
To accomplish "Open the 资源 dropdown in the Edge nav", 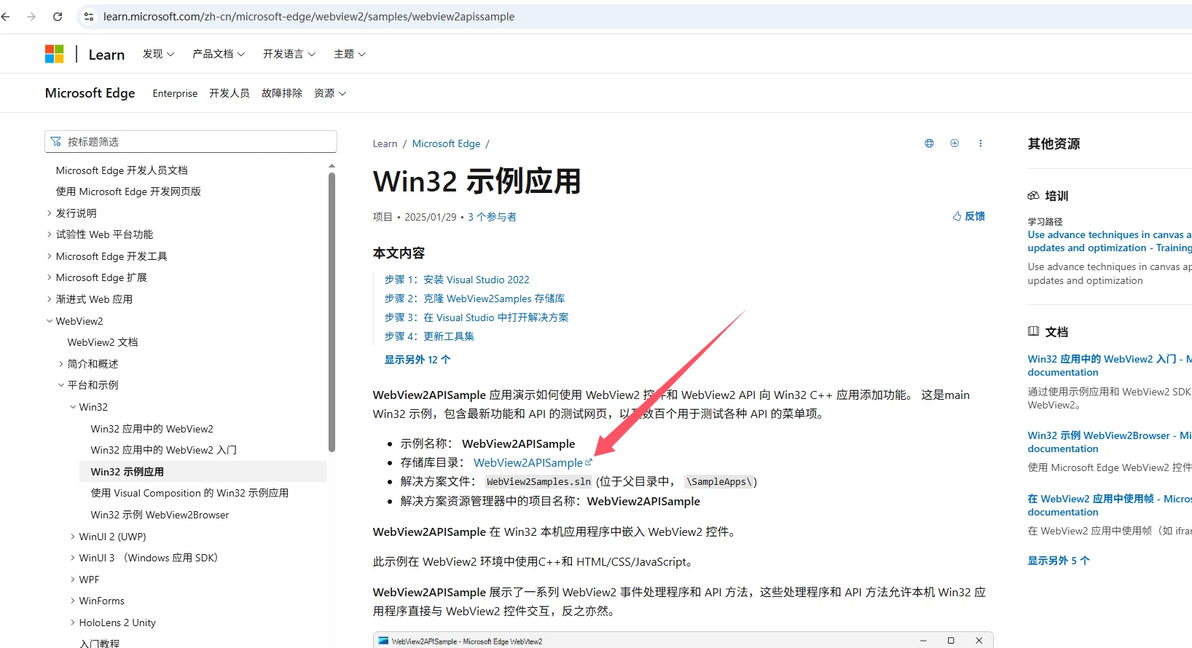I will [x=330, y=93].
